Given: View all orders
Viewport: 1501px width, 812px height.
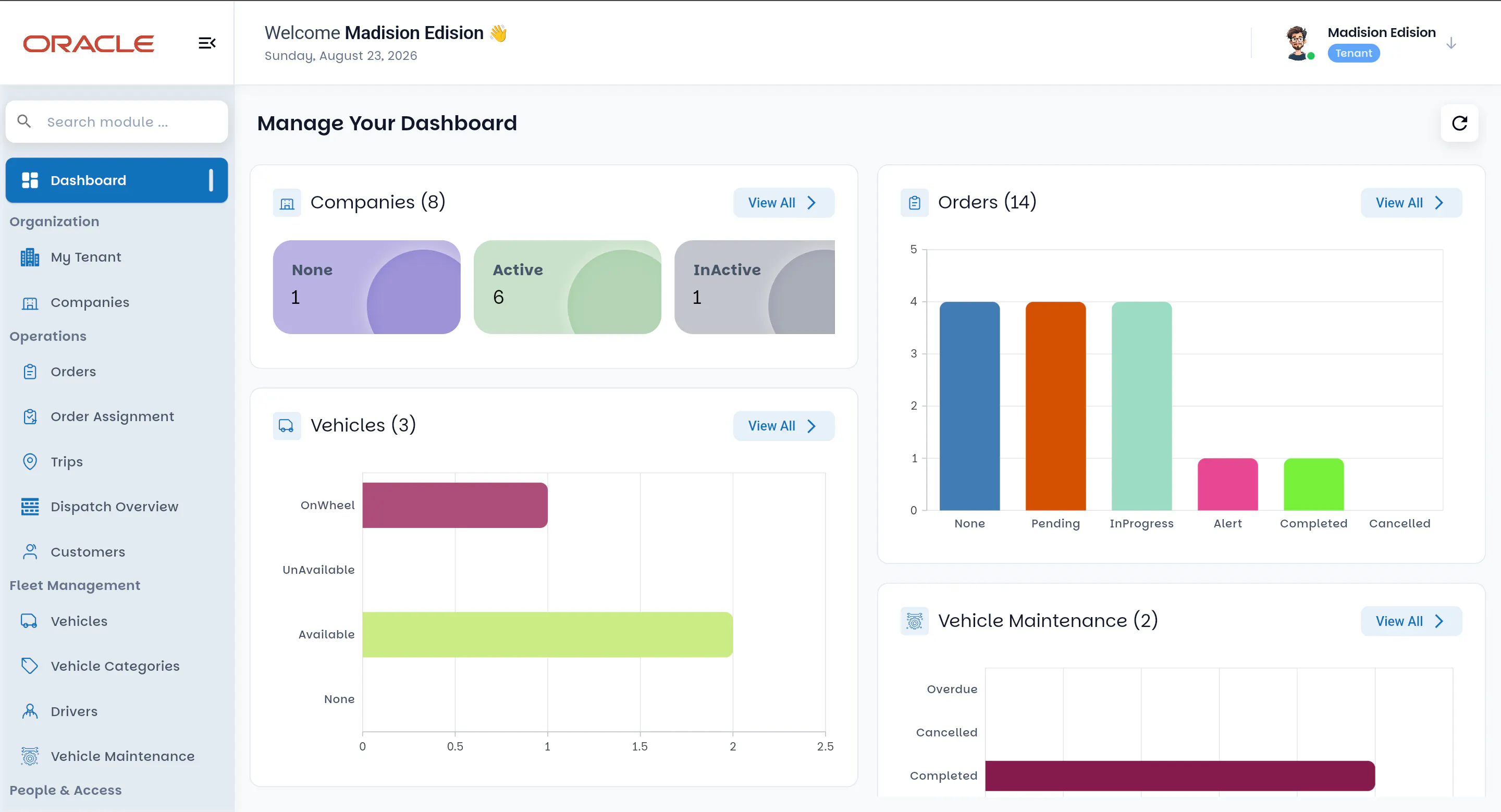Looking at the screenshot, I should pyautogui.click(x=1411, y=203).
